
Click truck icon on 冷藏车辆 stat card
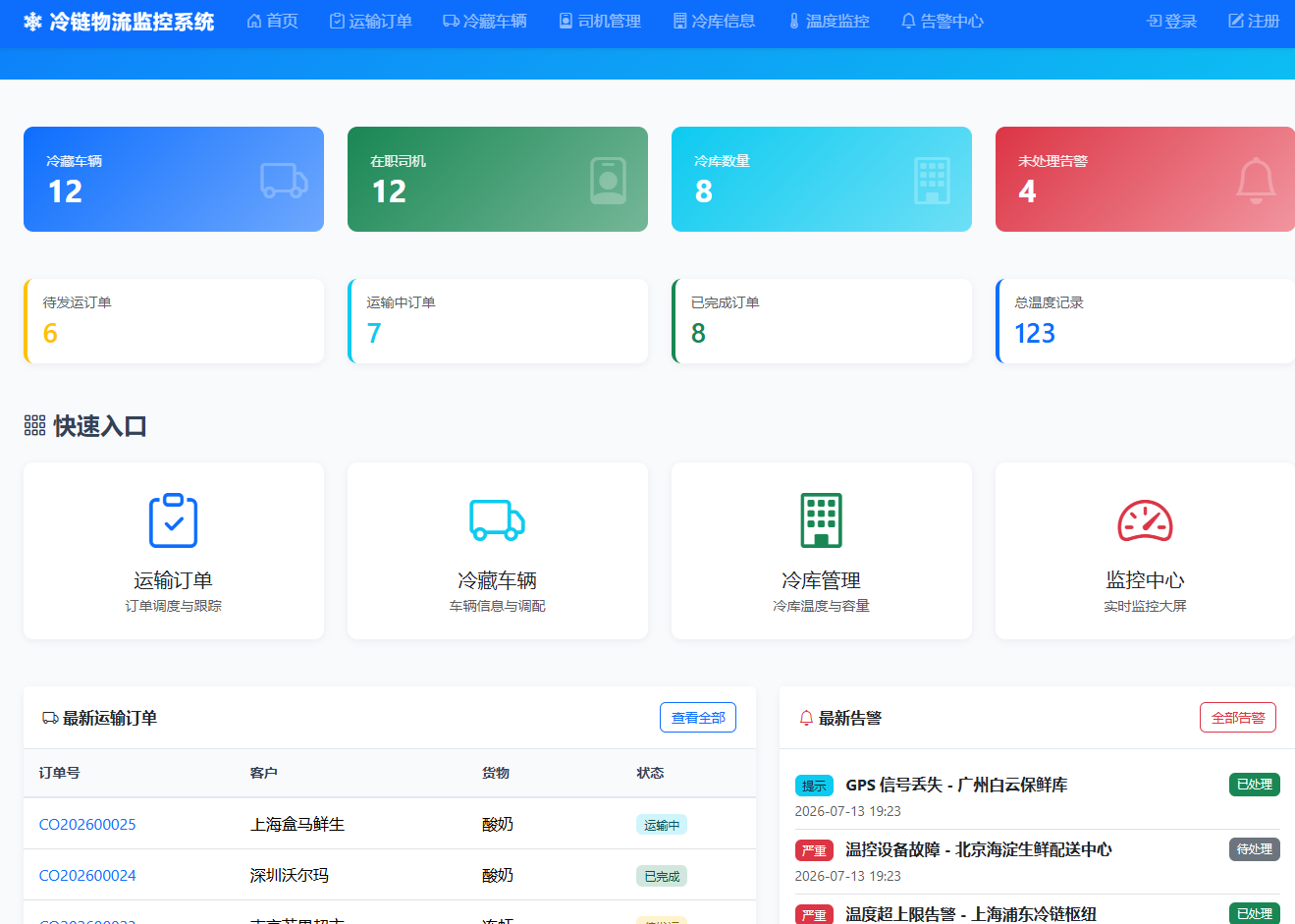point(284,180)
